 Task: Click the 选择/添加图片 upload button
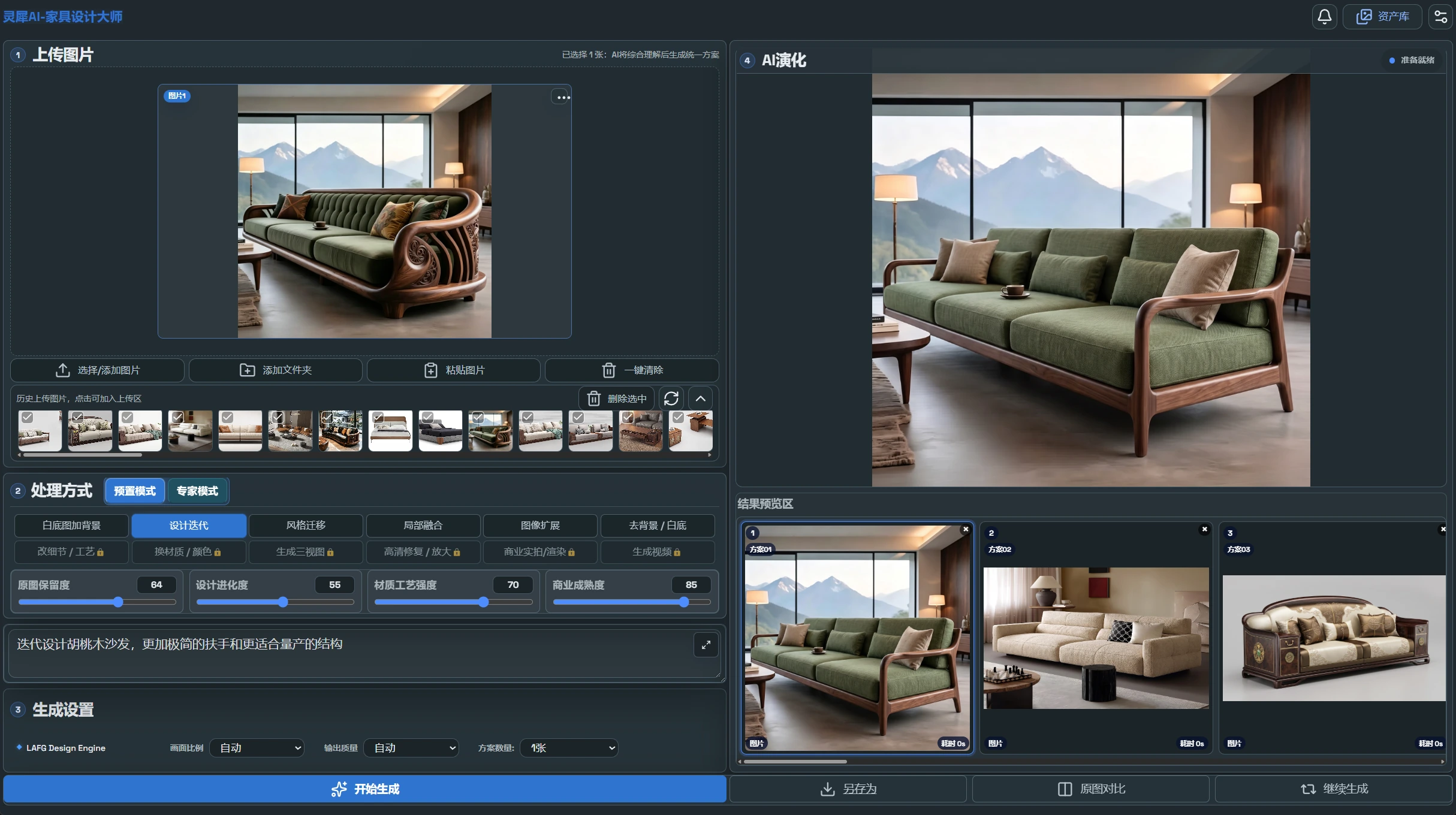click(97, 370)
